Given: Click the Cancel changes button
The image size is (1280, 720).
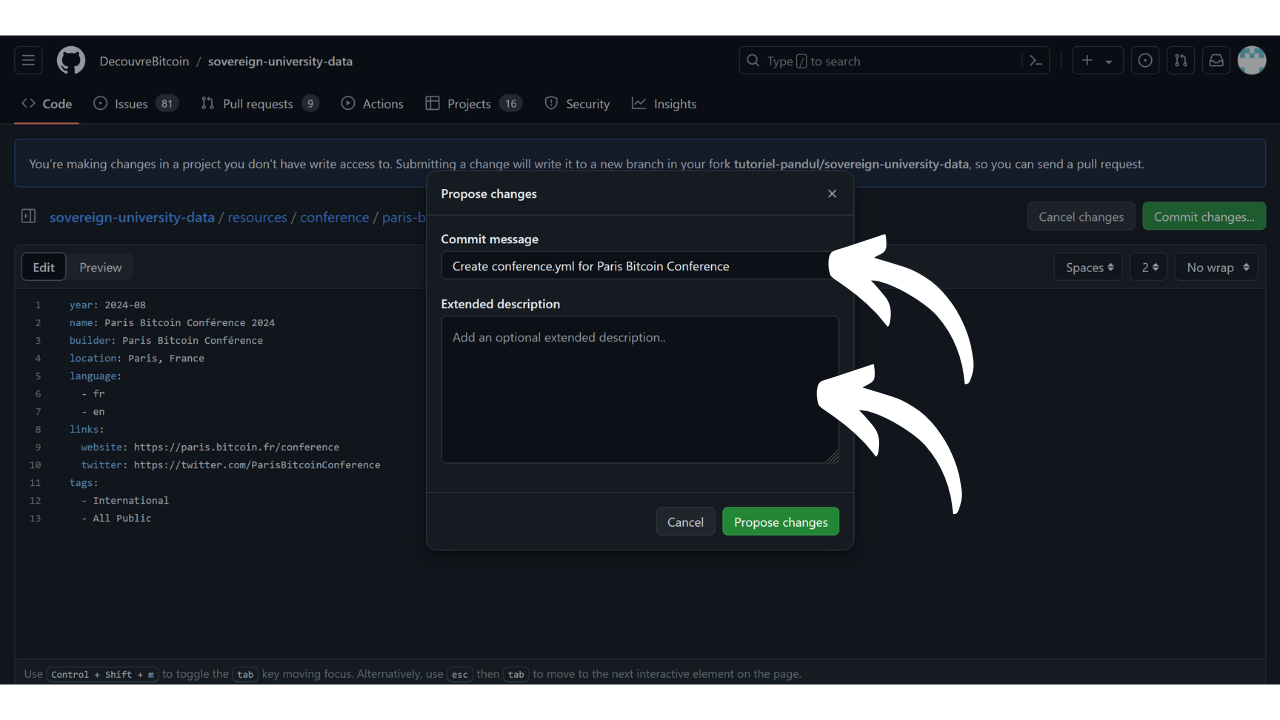Looking at the screenshot, I should (1081, 216).
